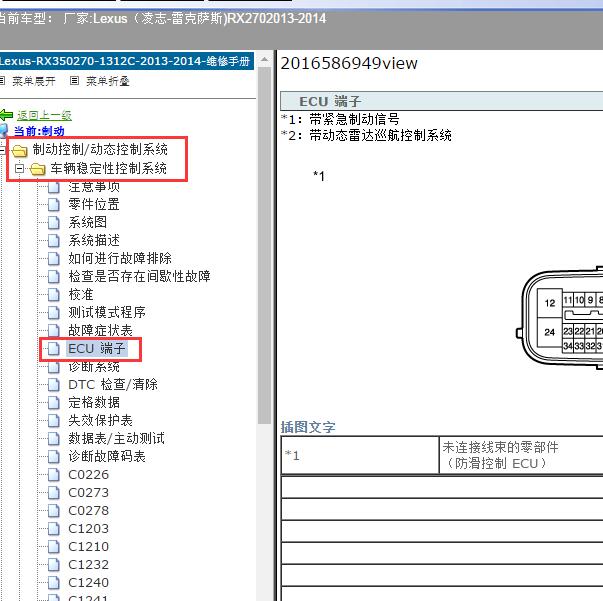Open the 制动控制/动态控制系统 folder icon
This screenshot has height=601, width=603.
pyautogui.click(x=20, y=150)
